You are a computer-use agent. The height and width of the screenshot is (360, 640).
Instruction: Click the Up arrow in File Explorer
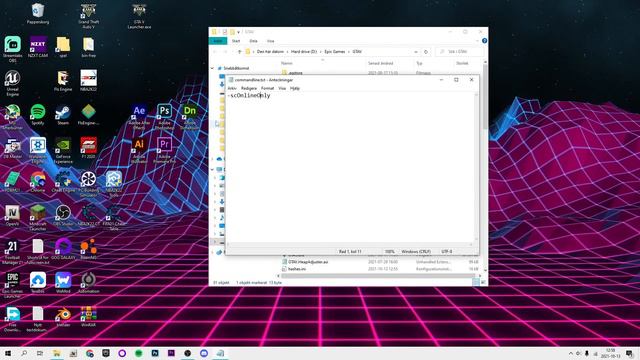(x=240, y=52)
